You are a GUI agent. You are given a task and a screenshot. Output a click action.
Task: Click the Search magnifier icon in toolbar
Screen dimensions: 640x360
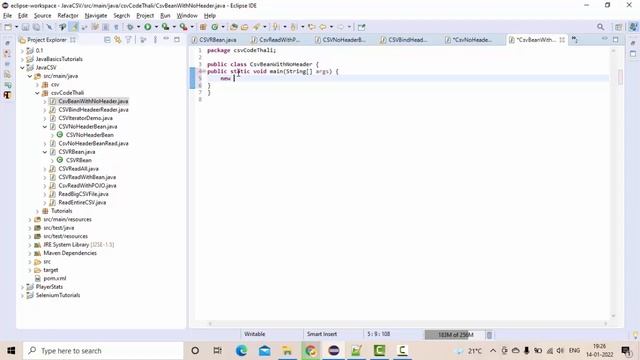click(x=600, y=27)
